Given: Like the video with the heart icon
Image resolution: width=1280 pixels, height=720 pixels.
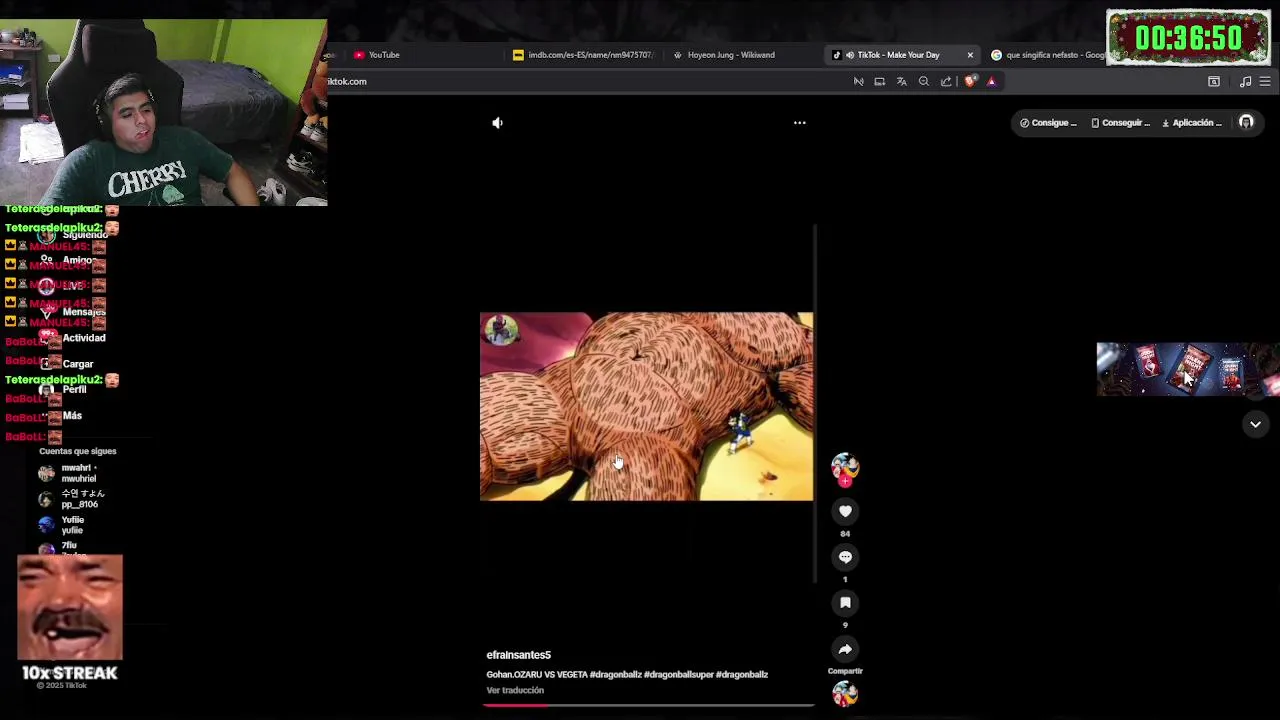Looking at the screenshot, I should click(x=845, y=511).
